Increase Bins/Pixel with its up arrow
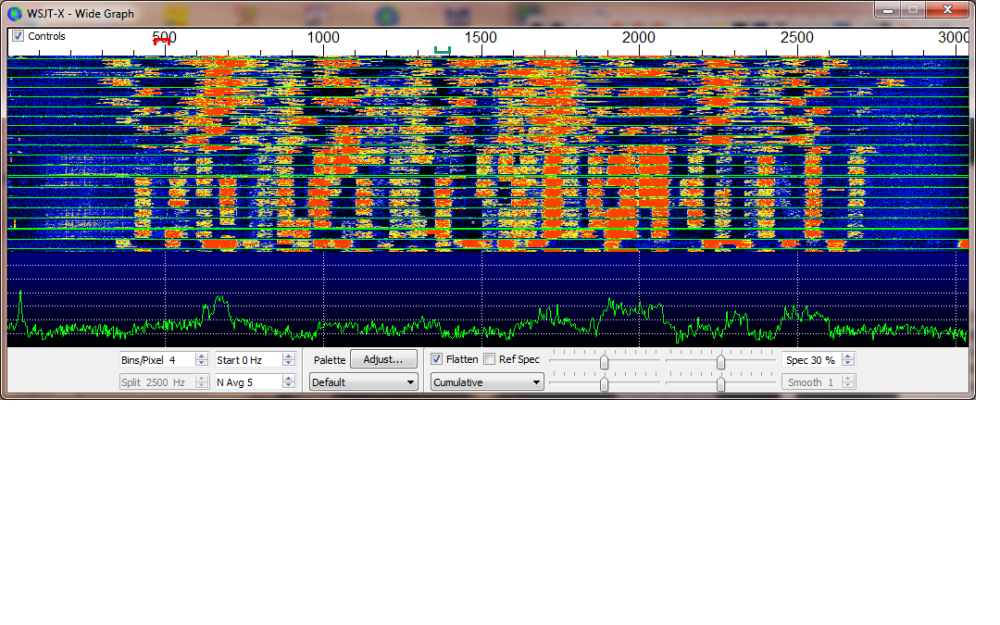The height and width of the screenshot is (625, 1000). pos(202,357)
